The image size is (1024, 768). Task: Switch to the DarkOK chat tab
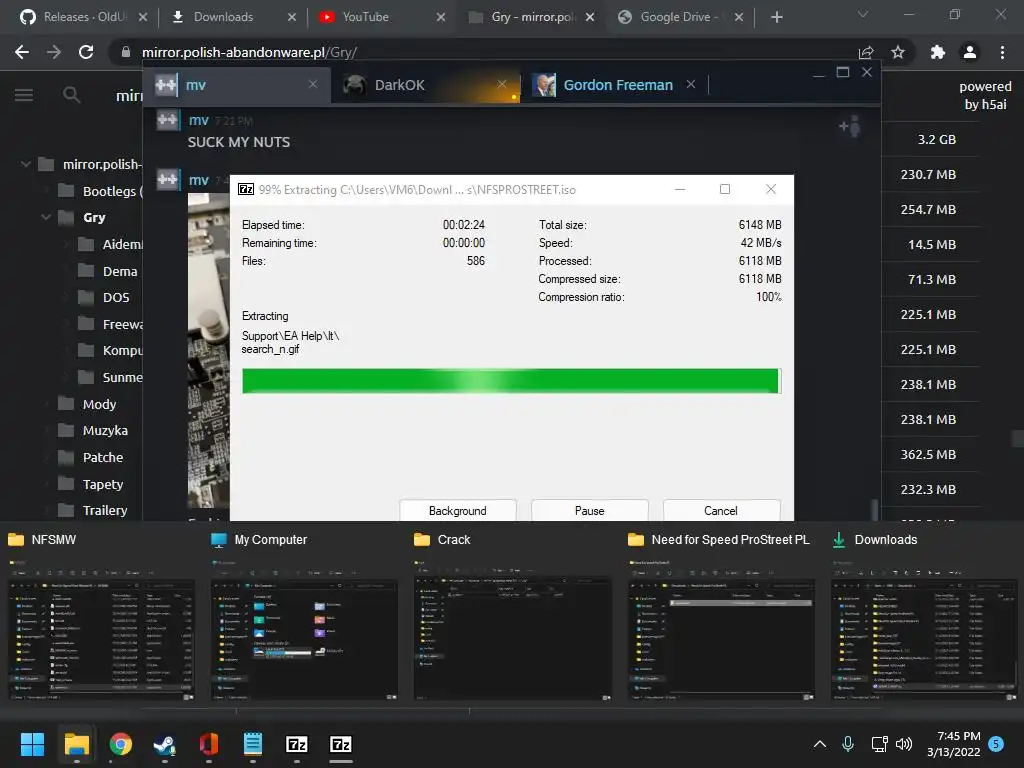[x=418, y=85]
